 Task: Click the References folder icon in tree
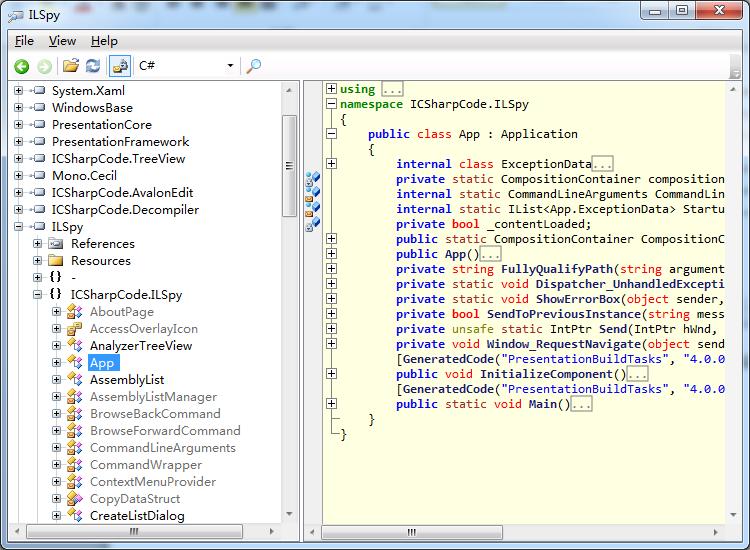pos(55,244)
